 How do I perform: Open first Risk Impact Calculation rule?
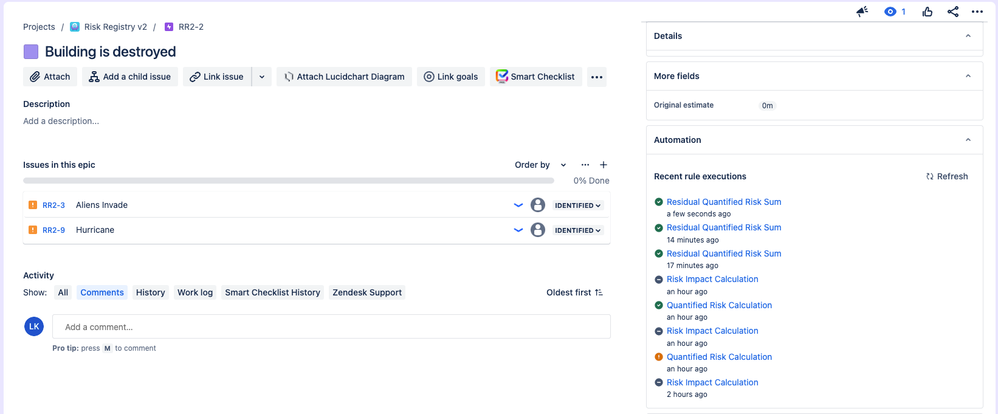point(712,279)
